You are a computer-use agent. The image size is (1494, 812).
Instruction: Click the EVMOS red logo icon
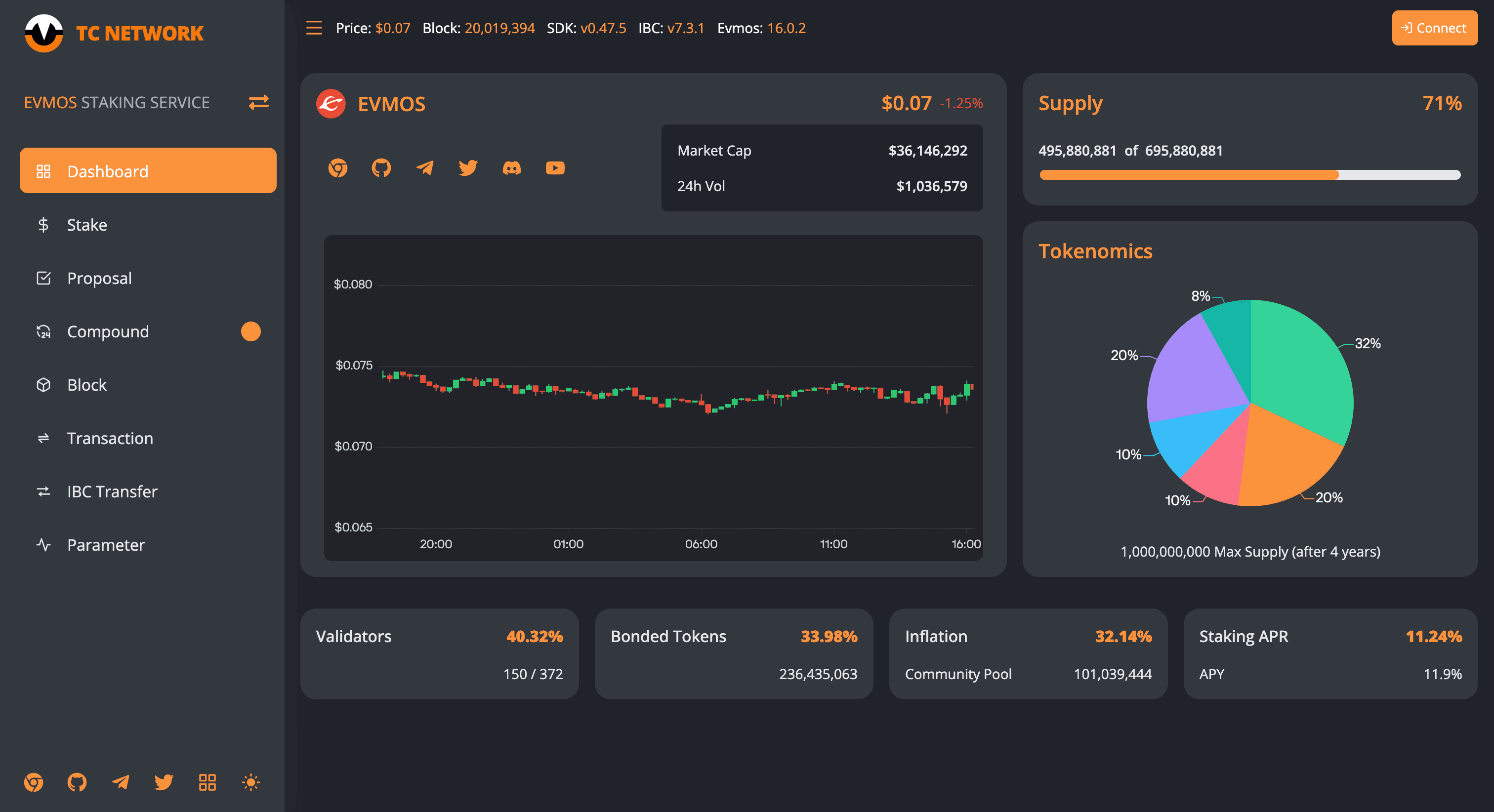click(331, 104)
